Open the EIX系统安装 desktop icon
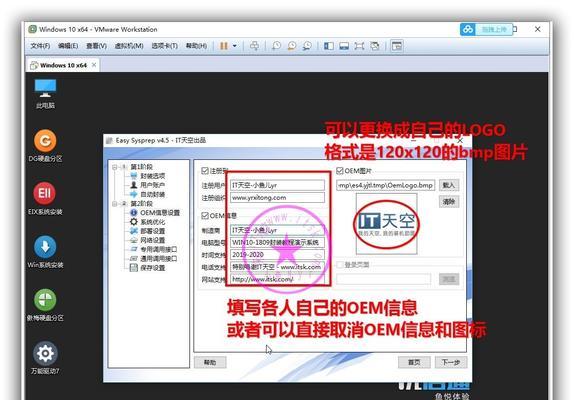 pos(45,198)
